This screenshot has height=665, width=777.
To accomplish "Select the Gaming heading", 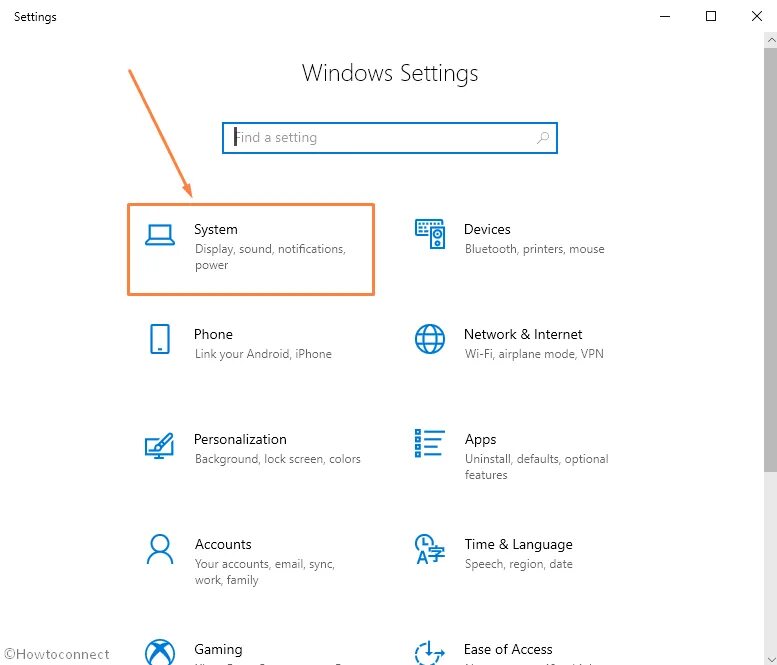I will (x=218, y=650).
